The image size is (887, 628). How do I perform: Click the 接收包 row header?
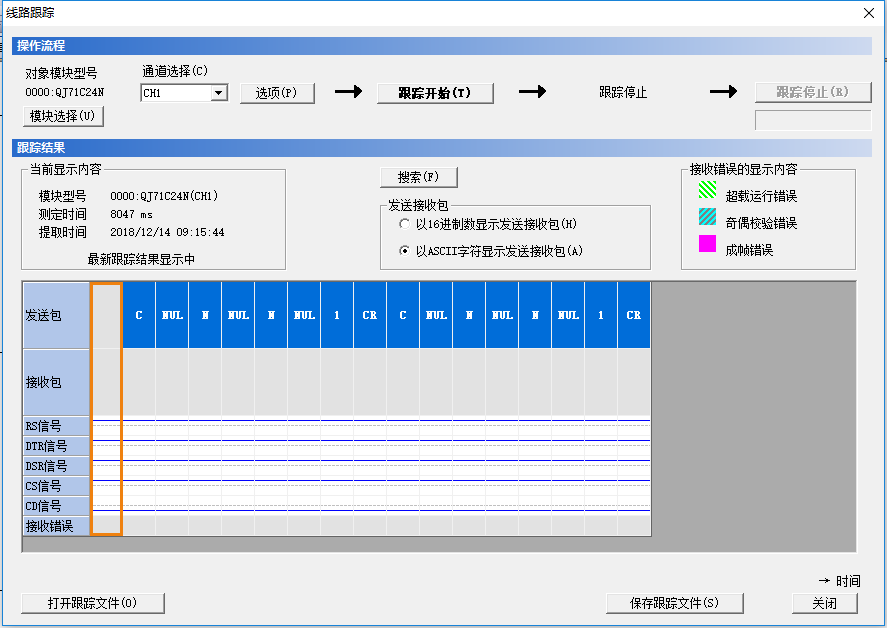(x=56, y=382)
